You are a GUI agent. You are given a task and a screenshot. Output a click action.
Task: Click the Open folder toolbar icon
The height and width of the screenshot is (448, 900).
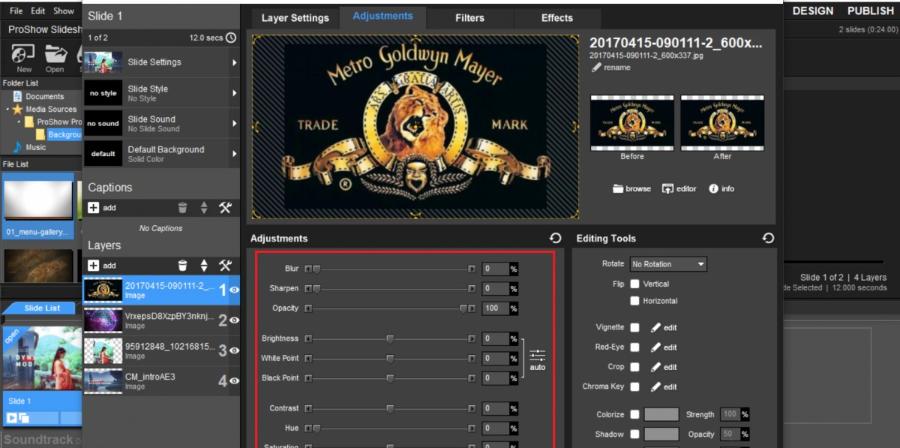coord(56,54)
